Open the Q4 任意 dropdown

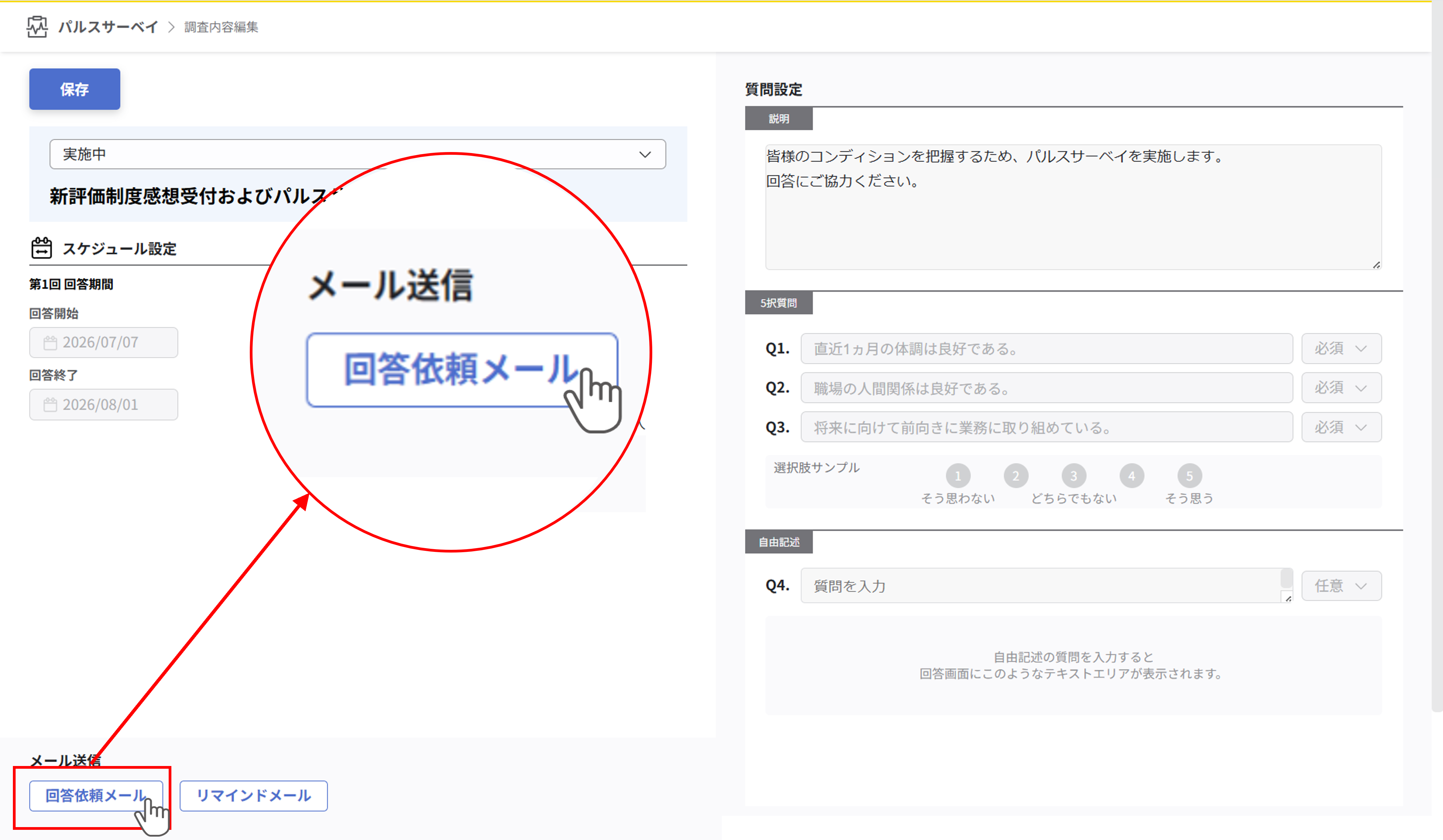[1341, 586]
